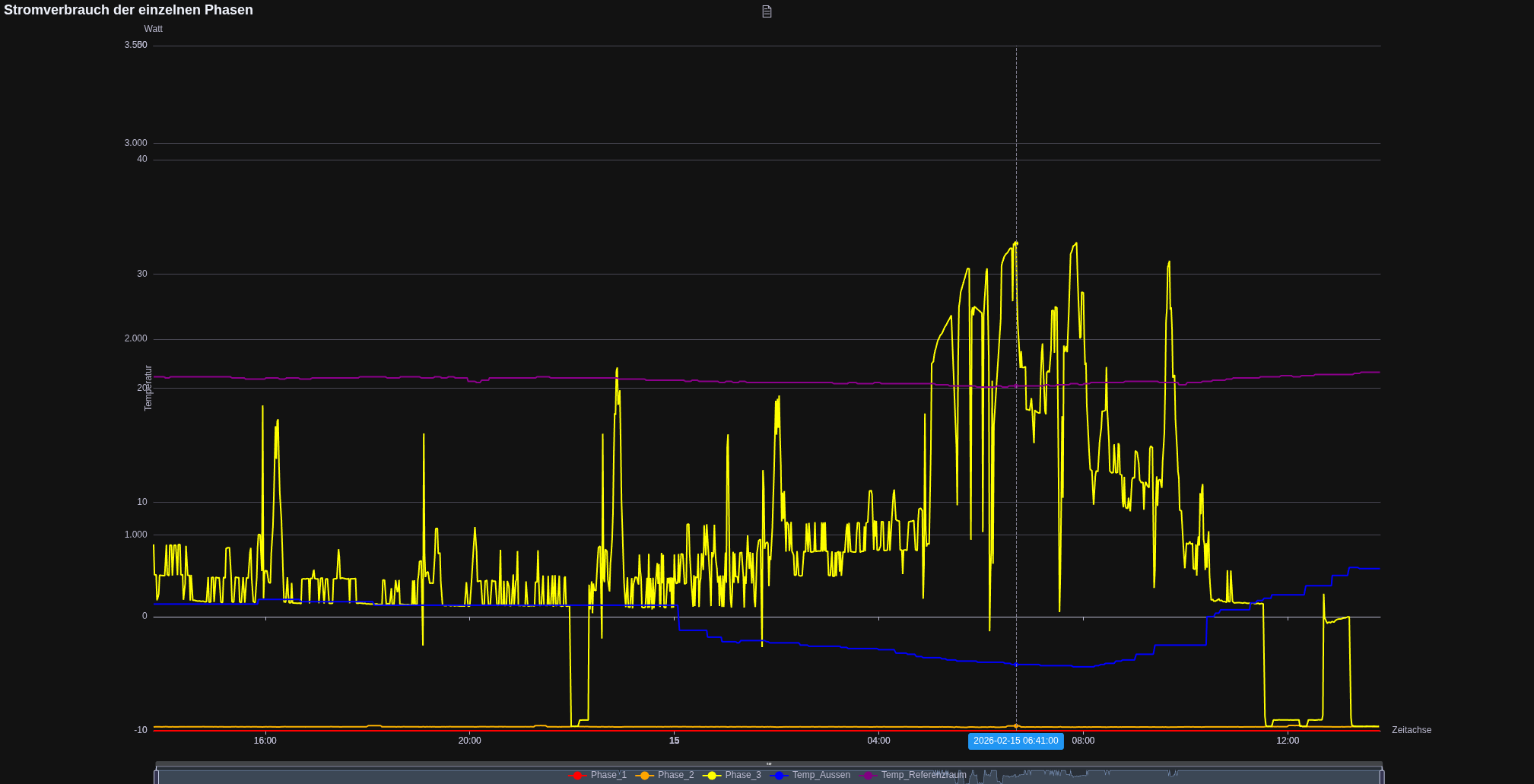
Task: Click the Zeitachse axis name
Action: [1411, 730]
